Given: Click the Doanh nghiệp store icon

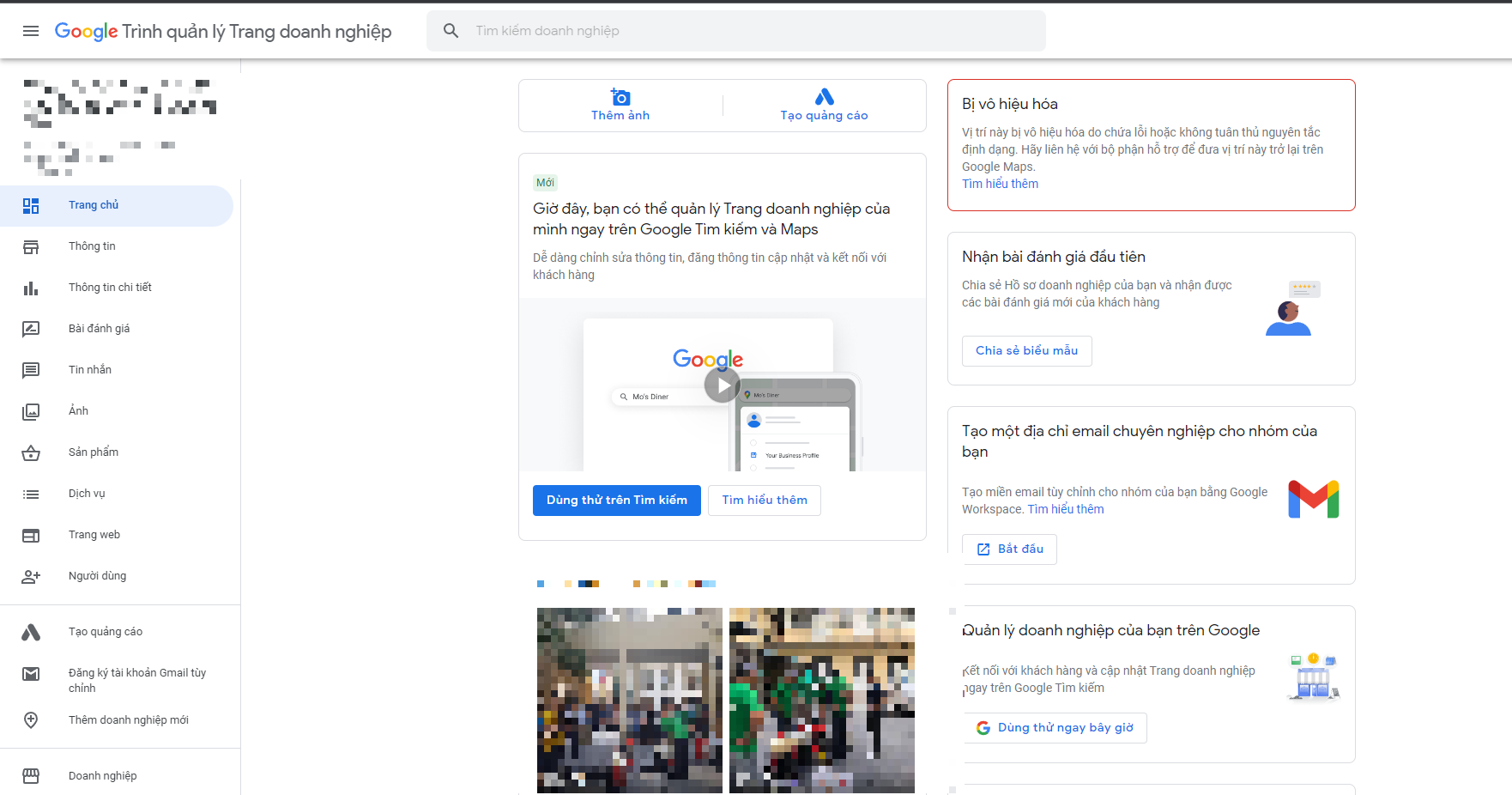Looking at the screenshot, I should pyautogui.click(x=31, y=776).
